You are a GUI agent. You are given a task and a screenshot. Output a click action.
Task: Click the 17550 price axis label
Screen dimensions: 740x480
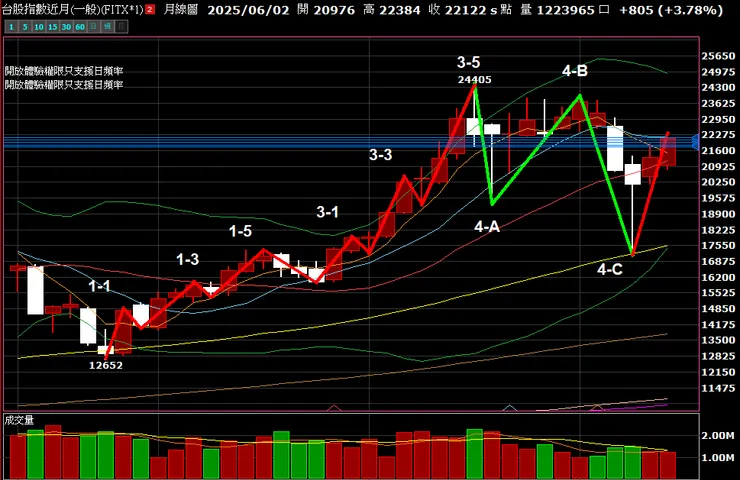[718, 245]
